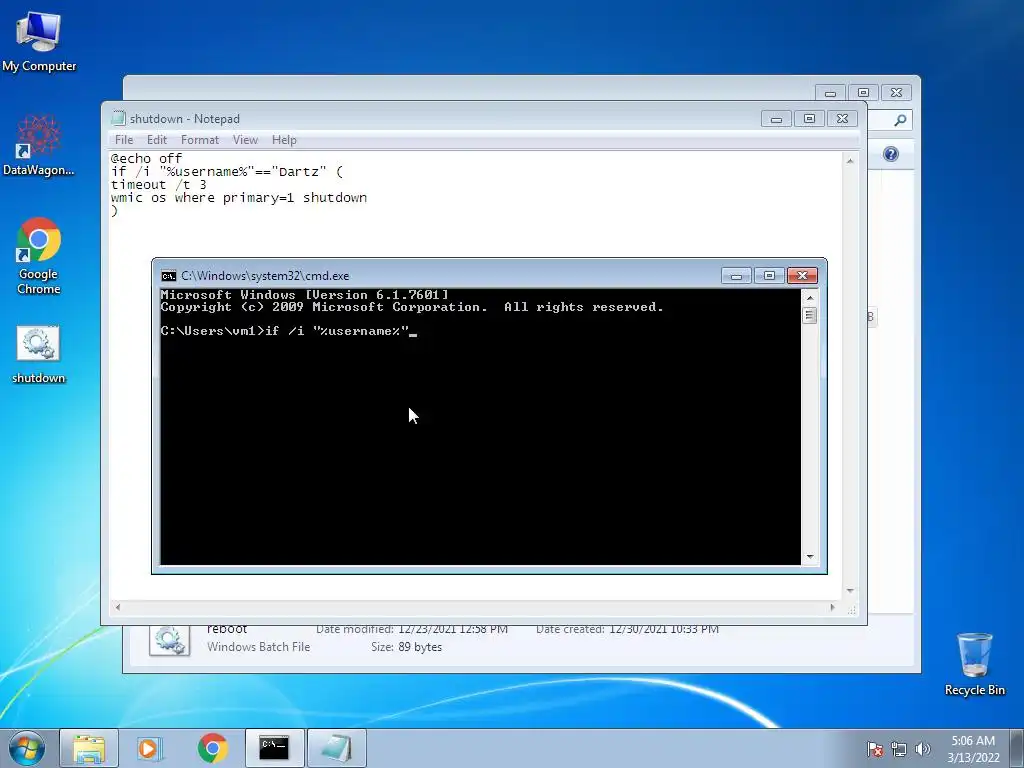Select Google Chrome desktop shortcut
The image size is (1024, 768).
(39, 256)
